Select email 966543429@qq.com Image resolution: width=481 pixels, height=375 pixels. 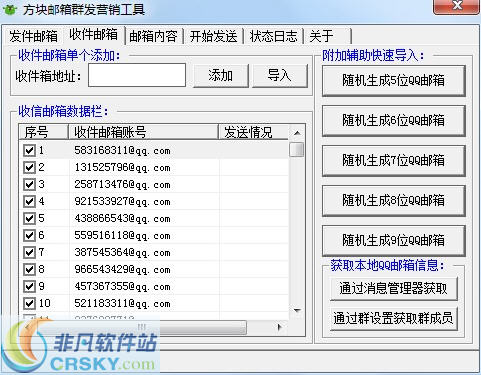click(x=122, y=269)
